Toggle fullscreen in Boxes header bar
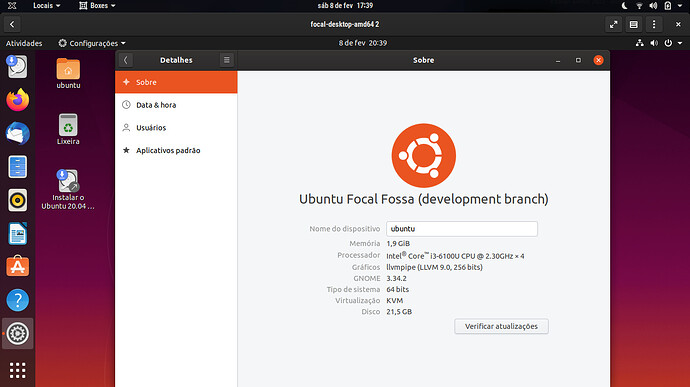Viewport: 690px width, 387px height. pos(613,24)
